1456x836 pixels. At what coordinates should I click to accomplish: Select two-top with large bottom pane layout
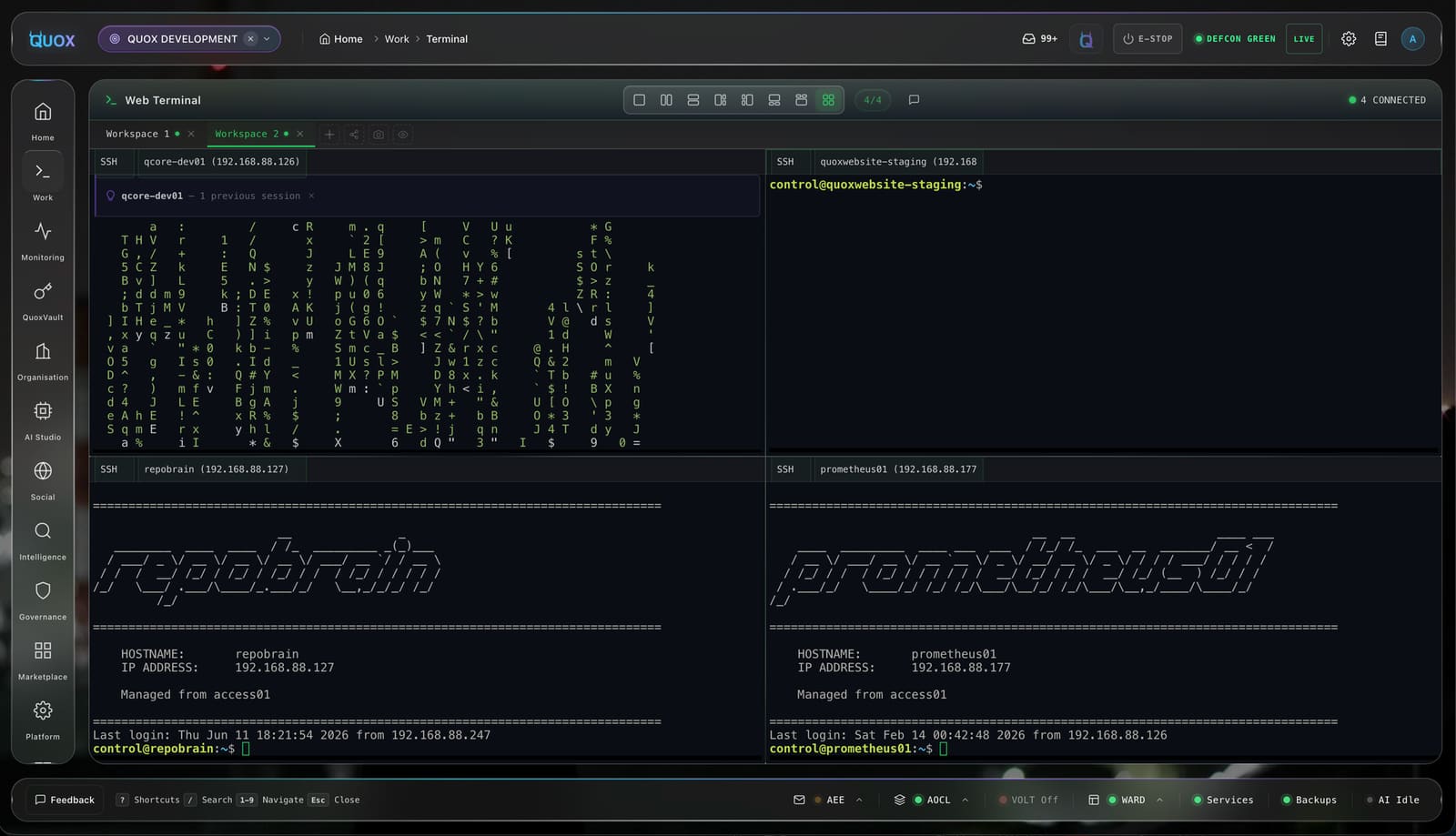tap(801, 100)
